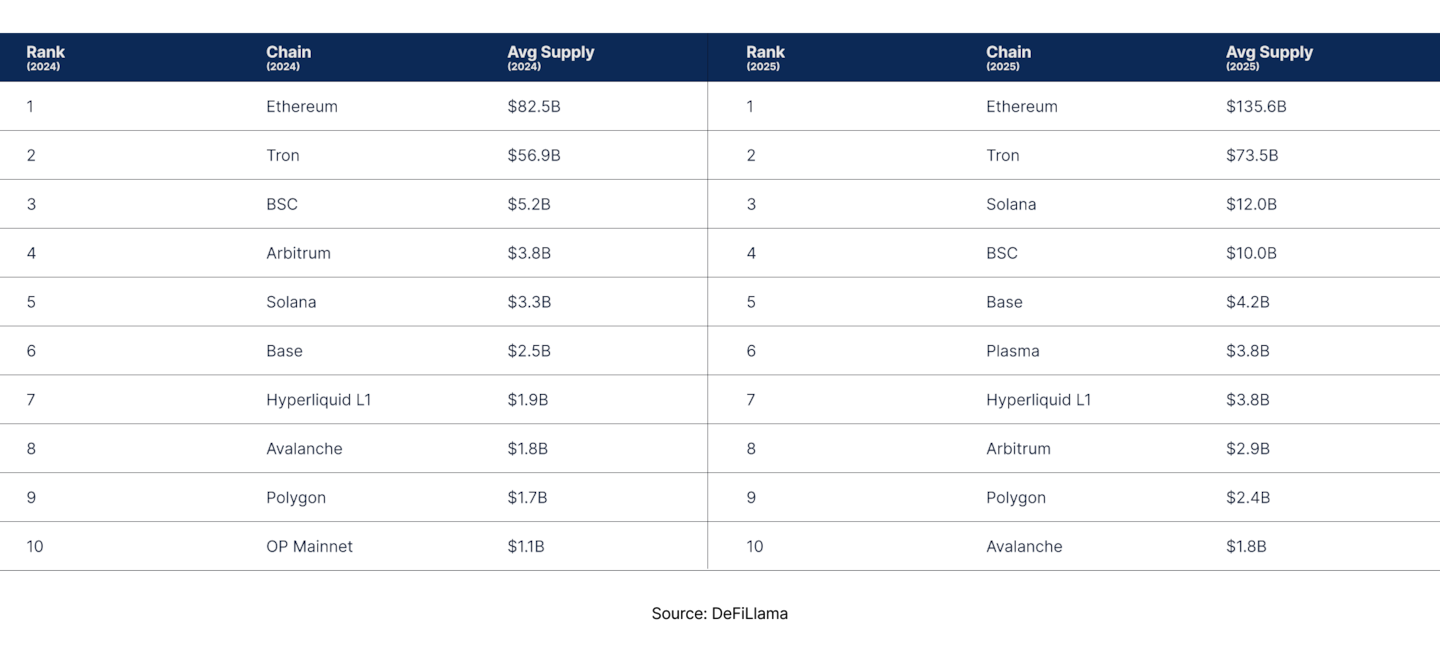Click the Chain (2024) column header
This screenshot has width=1440, height=656.
(x=288, y=57)
